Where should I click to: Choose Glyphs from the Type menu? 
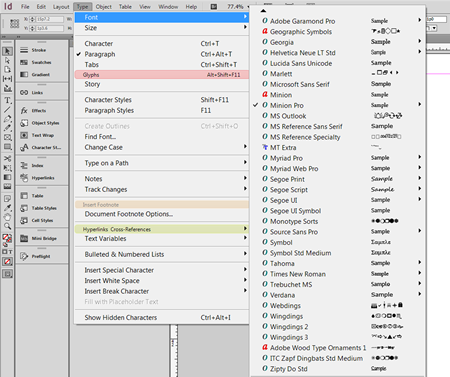(x=162, y=75)
